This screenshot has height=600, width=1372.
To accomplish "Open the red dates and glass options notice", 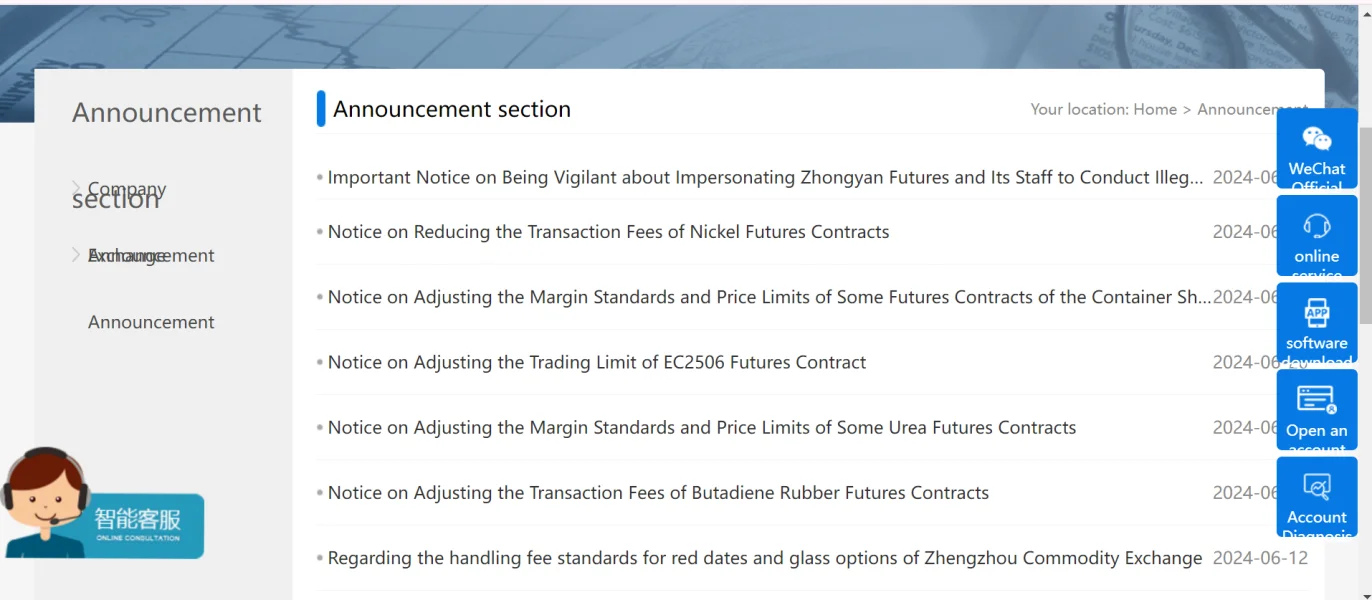I will coord(764,558).
